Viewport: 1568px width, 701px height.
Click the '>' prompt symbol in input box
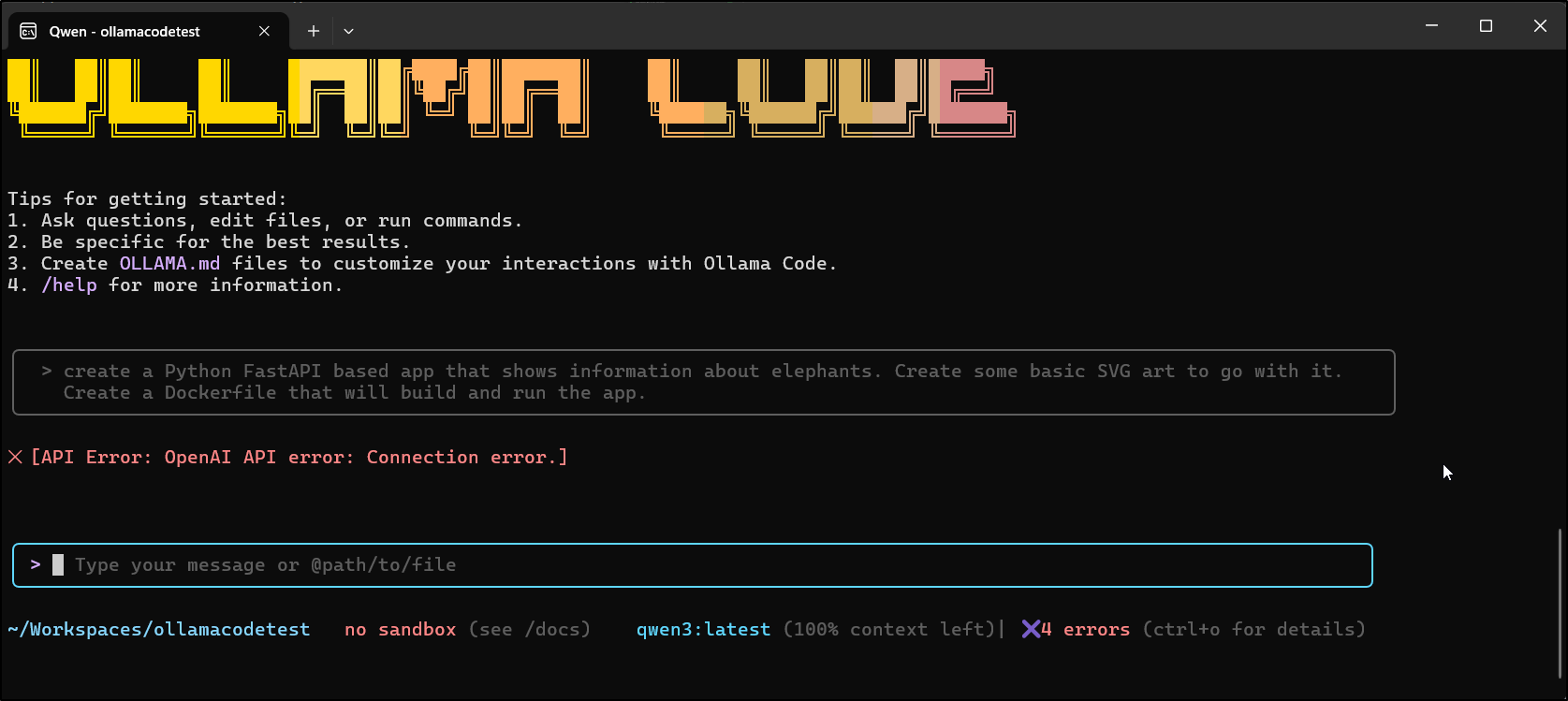point(36,564)
